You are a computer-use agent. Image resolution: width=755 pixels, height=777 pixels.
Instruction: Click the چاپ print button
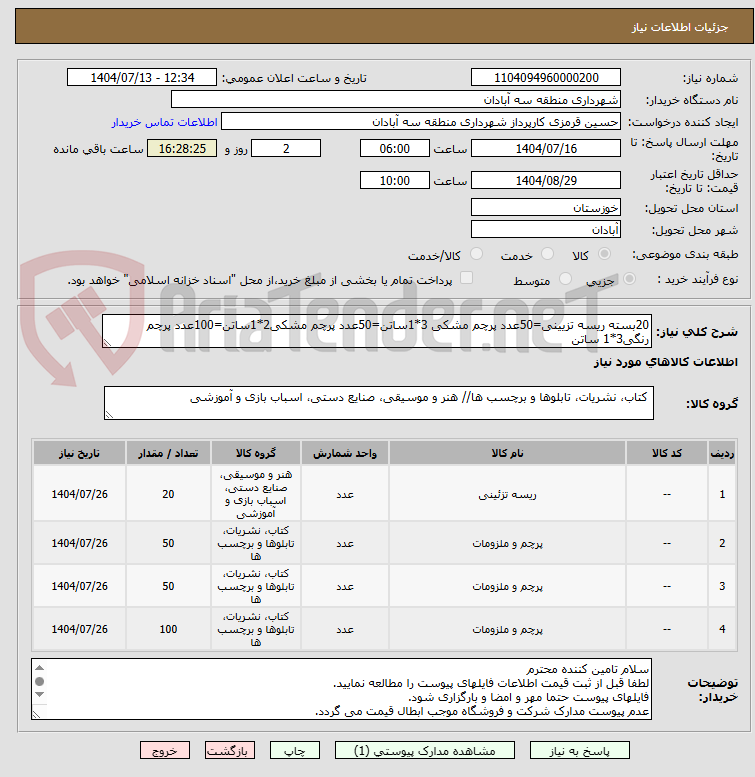295,751
